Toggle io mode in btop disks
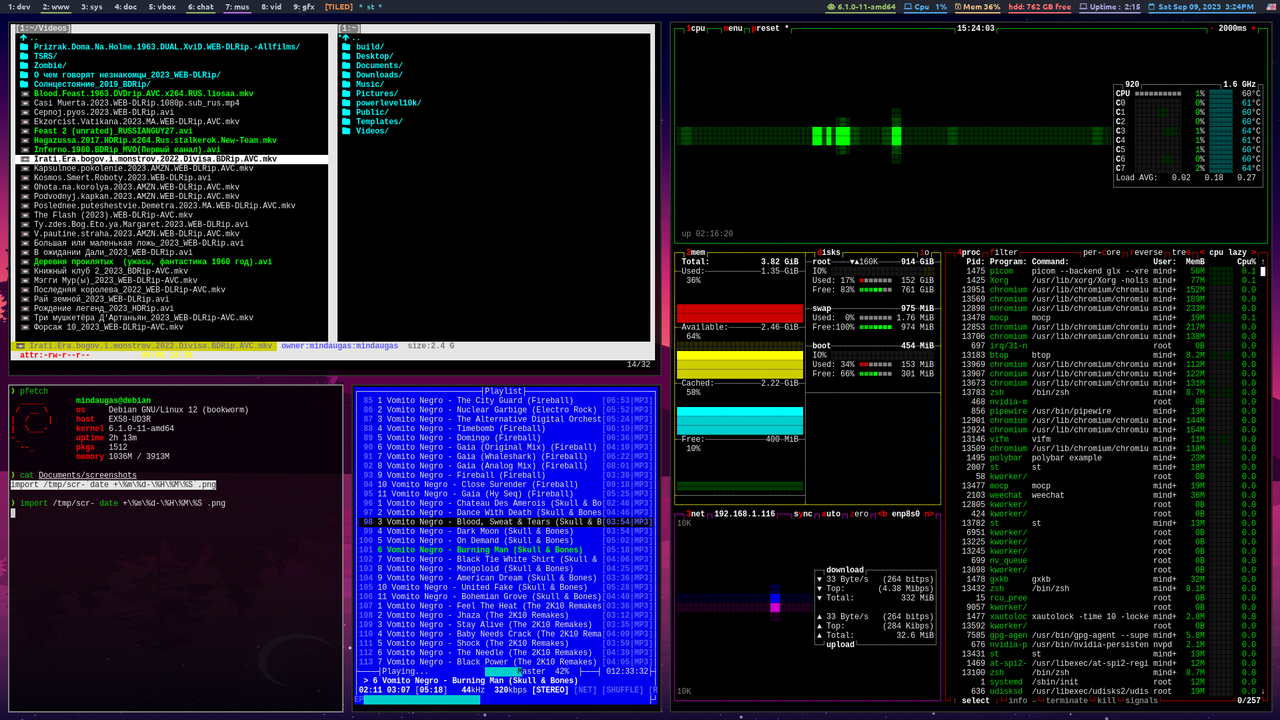The width and height of the screenshot is (1280, 720). 926,250
